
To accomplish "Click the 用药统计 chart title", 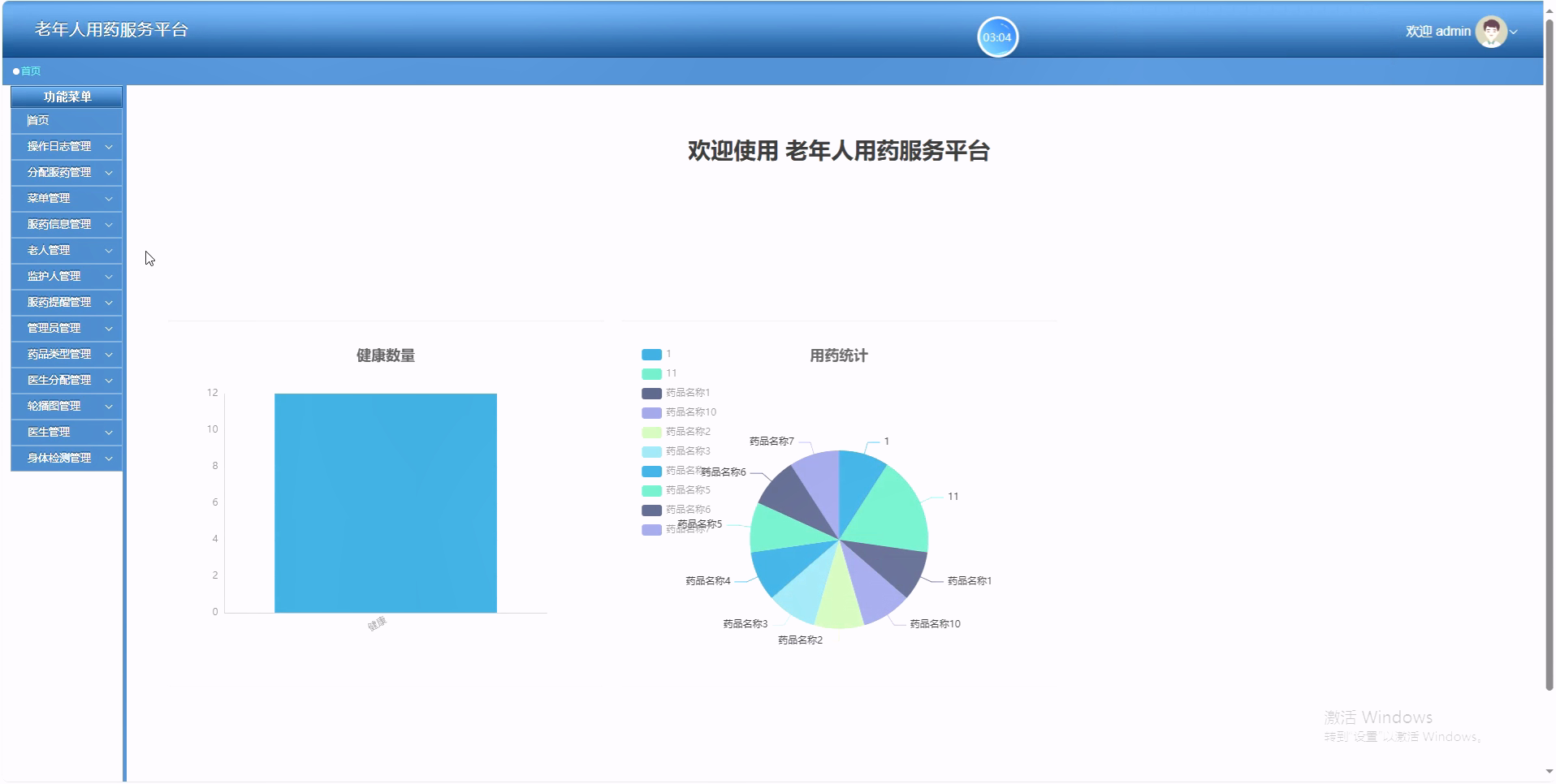I will (839, 355).
